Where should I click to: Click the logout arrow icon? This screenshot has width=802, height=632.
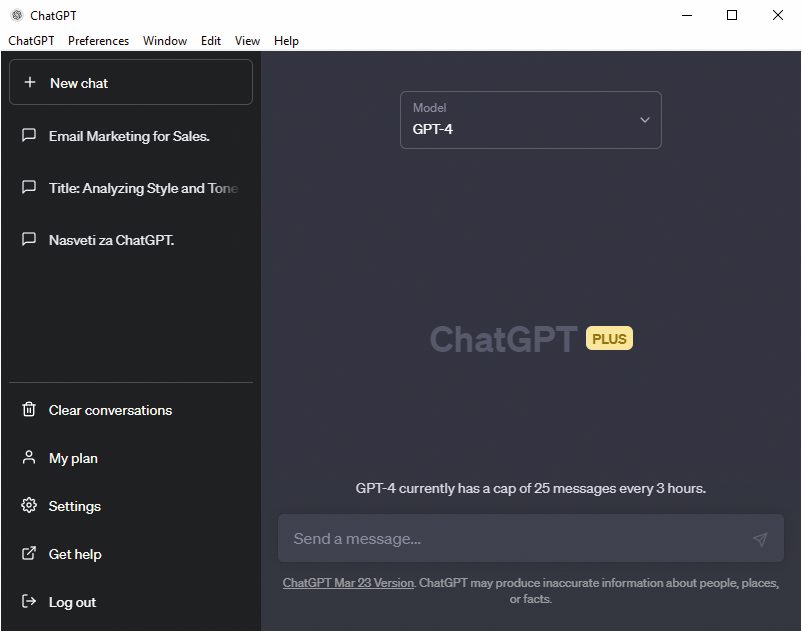click(x=29, y=601)
